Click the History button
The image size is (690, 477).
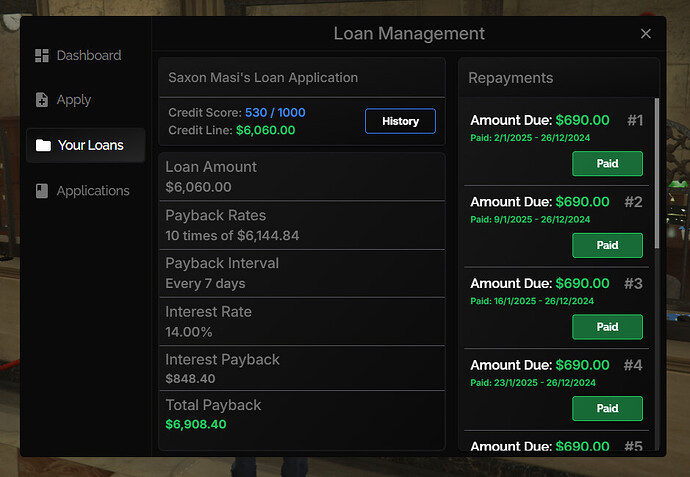(x=400, y=121)
